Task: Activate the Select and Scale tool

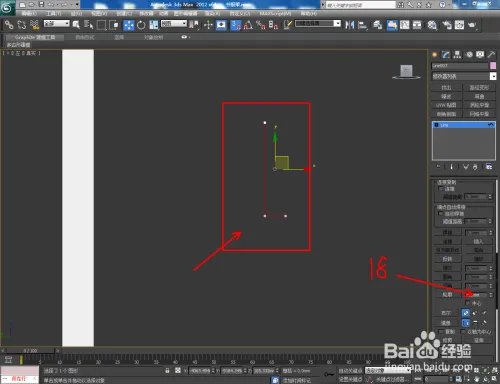Action: [x=154, y=25]
